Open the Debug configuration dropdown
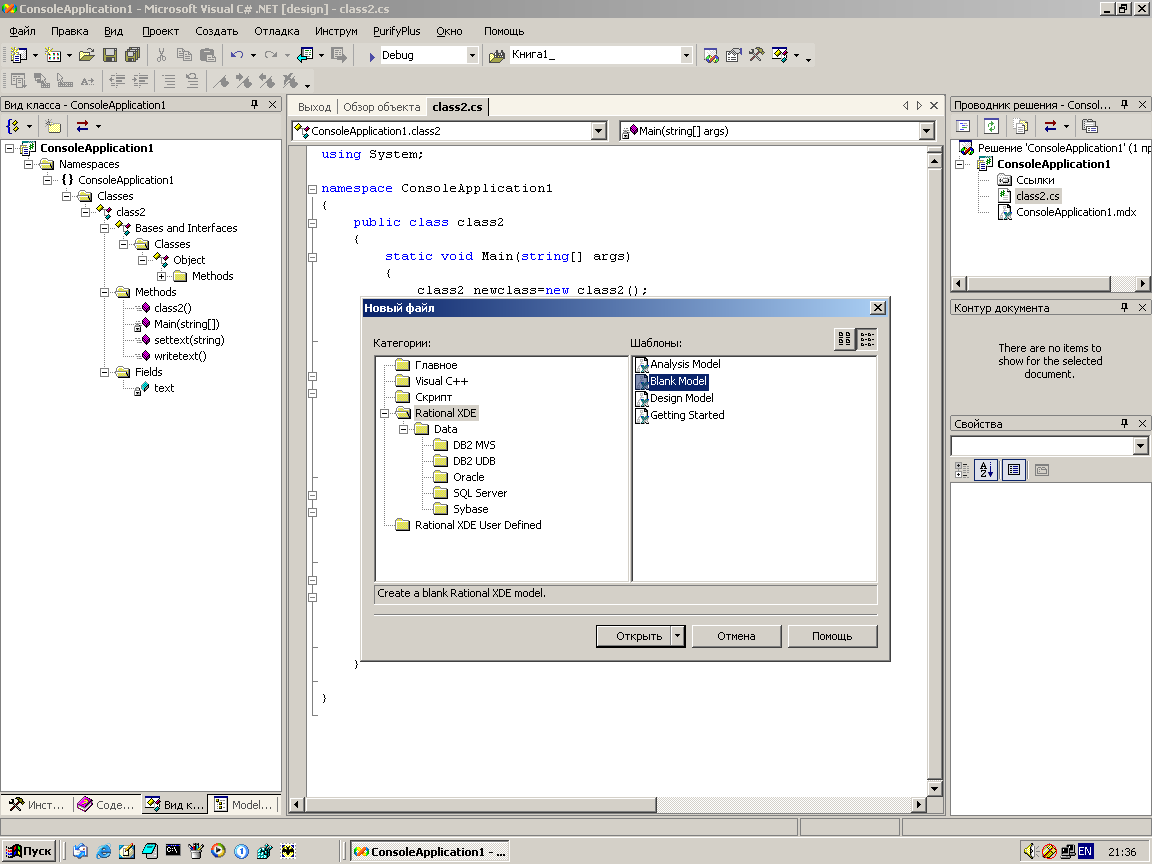 click(x=472, y=56)
